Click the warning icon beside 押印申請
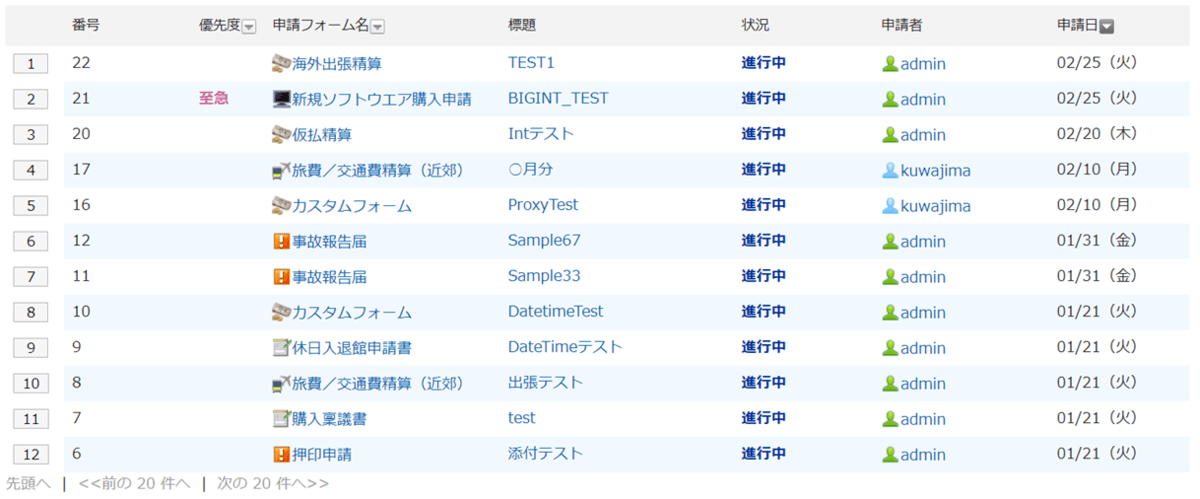Screen dimensions: 1200x499 click(281, 454)
